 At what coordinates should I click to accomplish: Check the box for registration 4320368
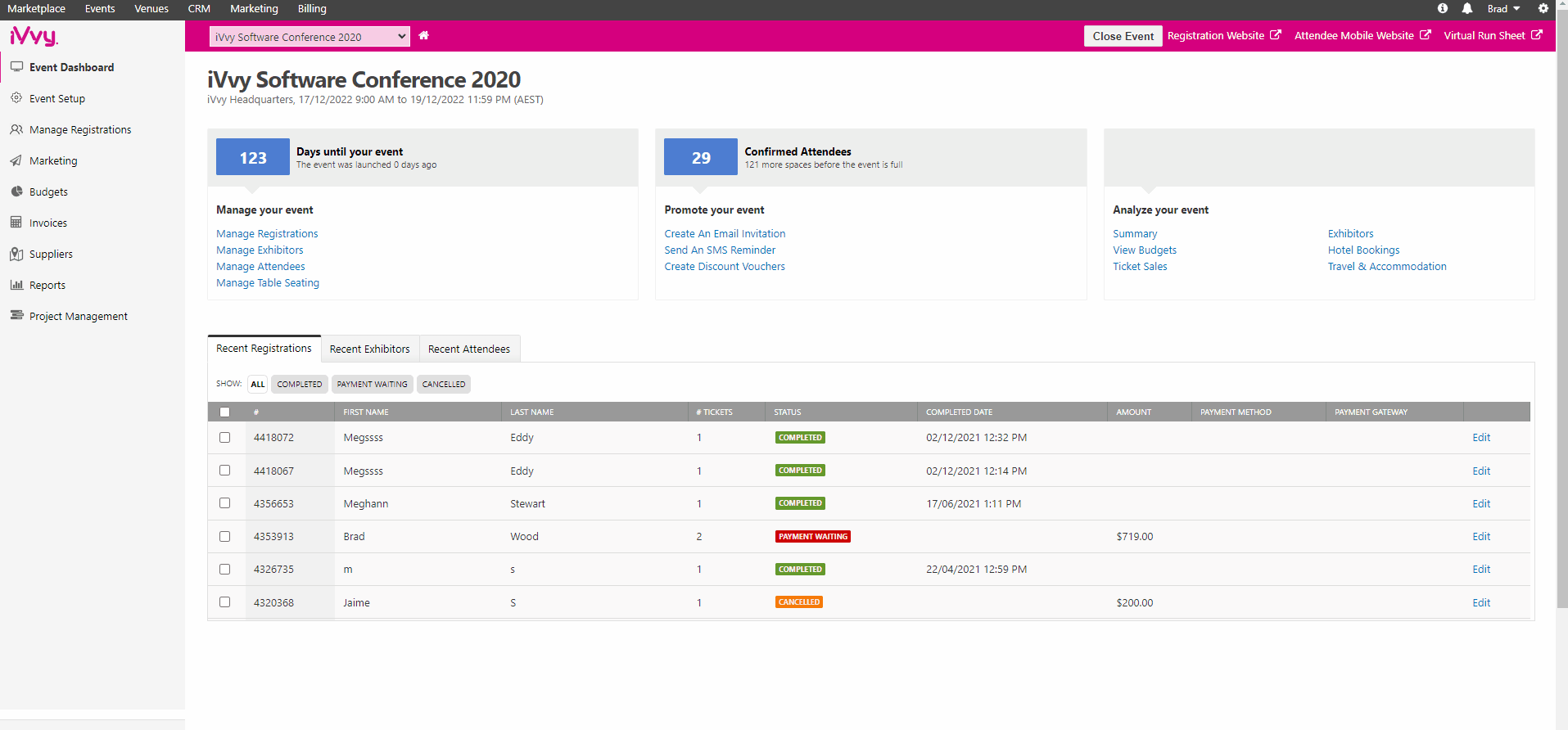pos(225,602)
